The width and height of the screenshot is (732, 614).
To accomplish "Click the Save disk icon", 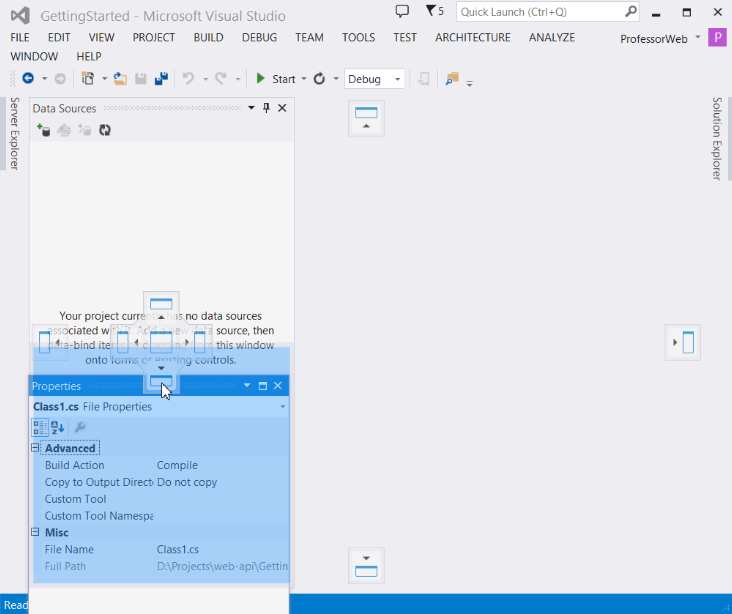I will (x=141, y=79).
